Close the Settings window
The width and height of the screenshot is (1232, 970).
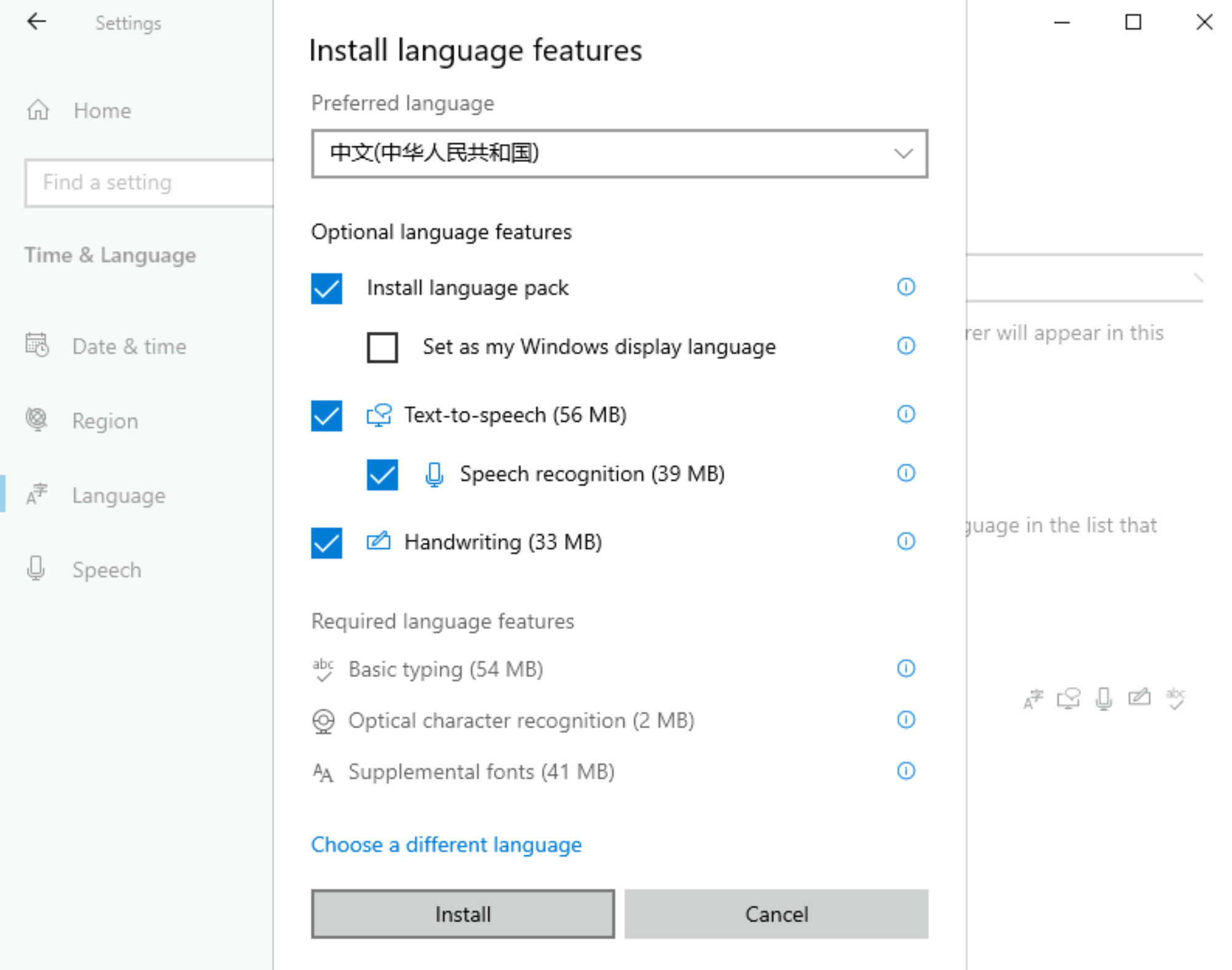tap(1204, 22)
